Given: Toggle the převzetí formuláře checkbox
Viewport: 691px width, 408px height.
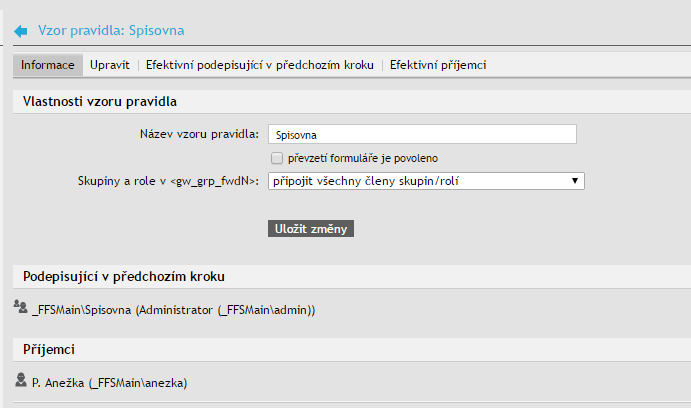Looking at the screenshot, I should 276,158.
